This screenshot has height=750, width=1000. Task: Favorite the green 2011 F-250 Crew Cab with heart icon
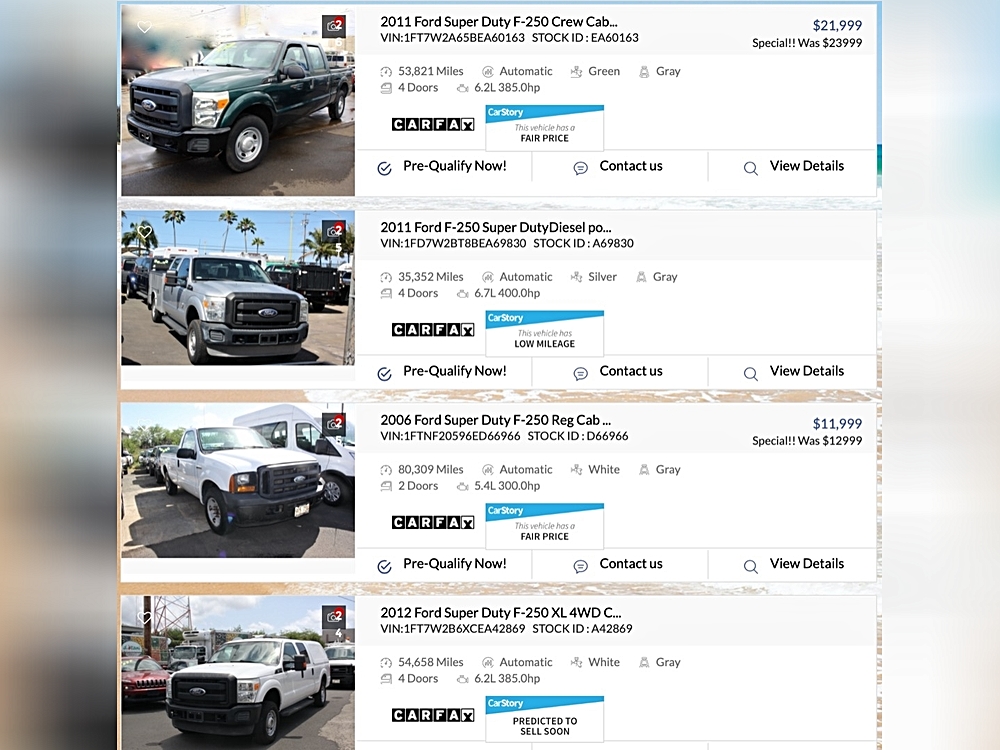(x=144, y=28)
